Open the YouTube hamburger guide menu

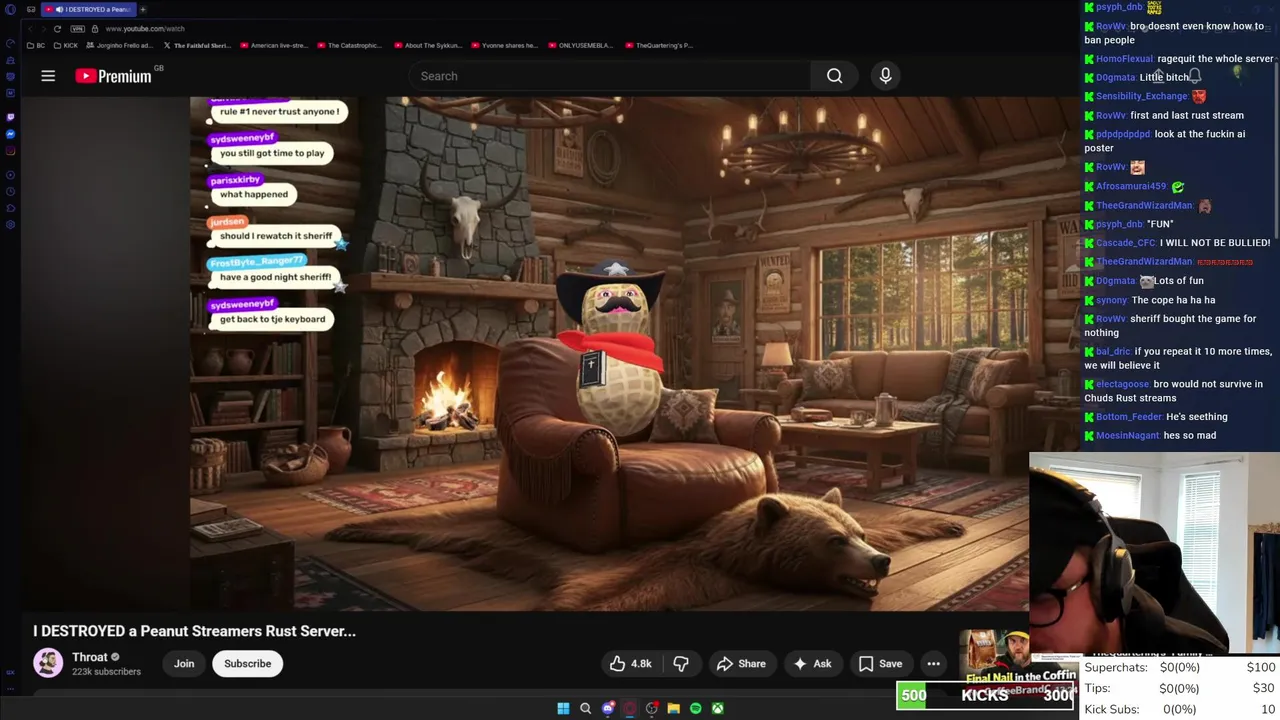pos(48,76)
